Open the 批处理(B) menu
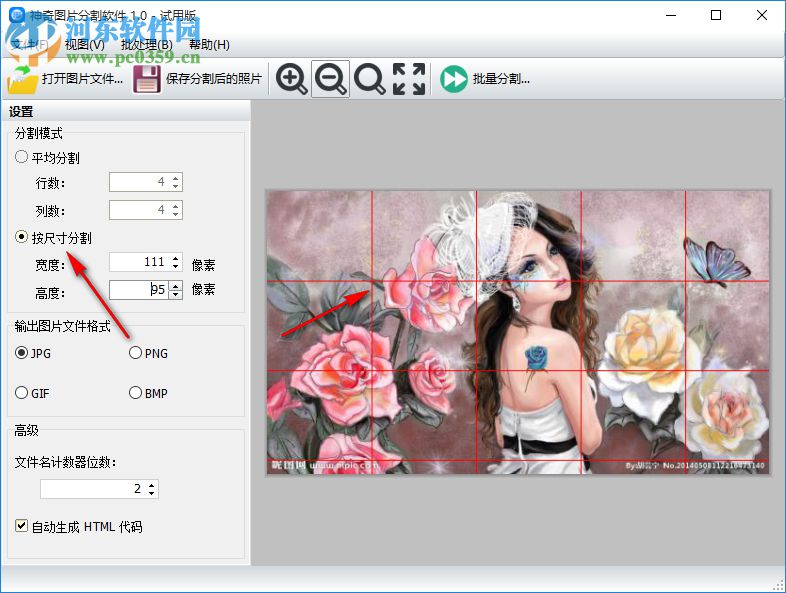 coord(146,45)
